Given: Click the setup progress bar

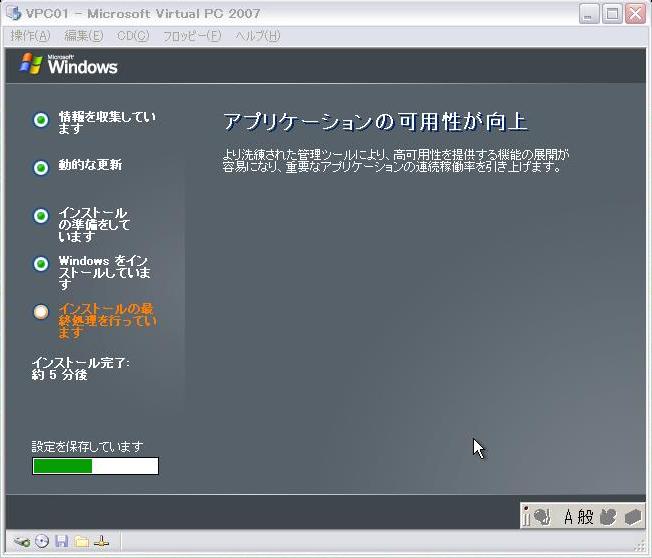Looking at the screenshot, I should click(95, 466).
